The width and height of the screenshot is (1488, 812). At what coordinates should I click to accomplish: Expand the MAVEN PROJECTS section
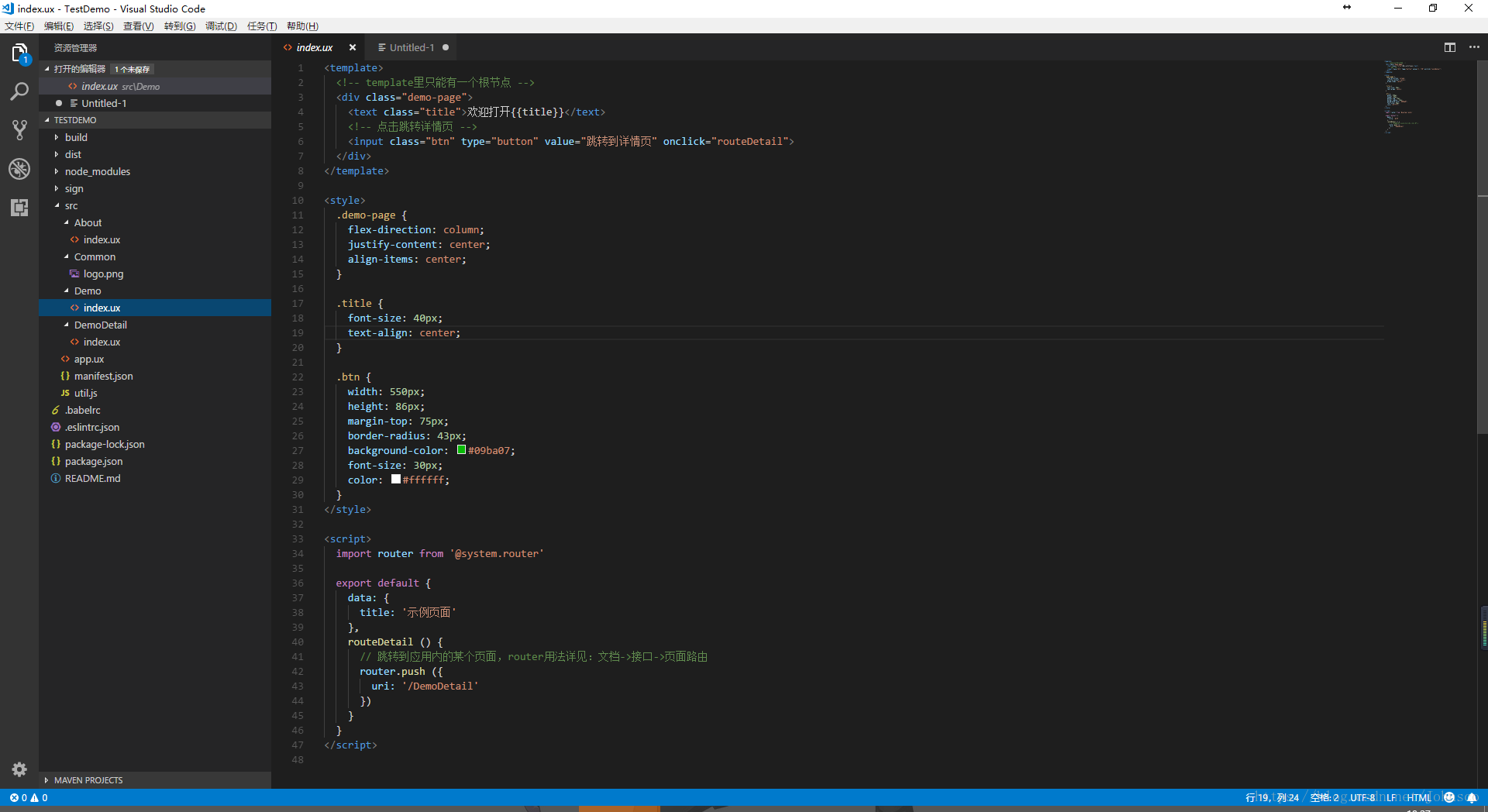click(x=46, y=780)
